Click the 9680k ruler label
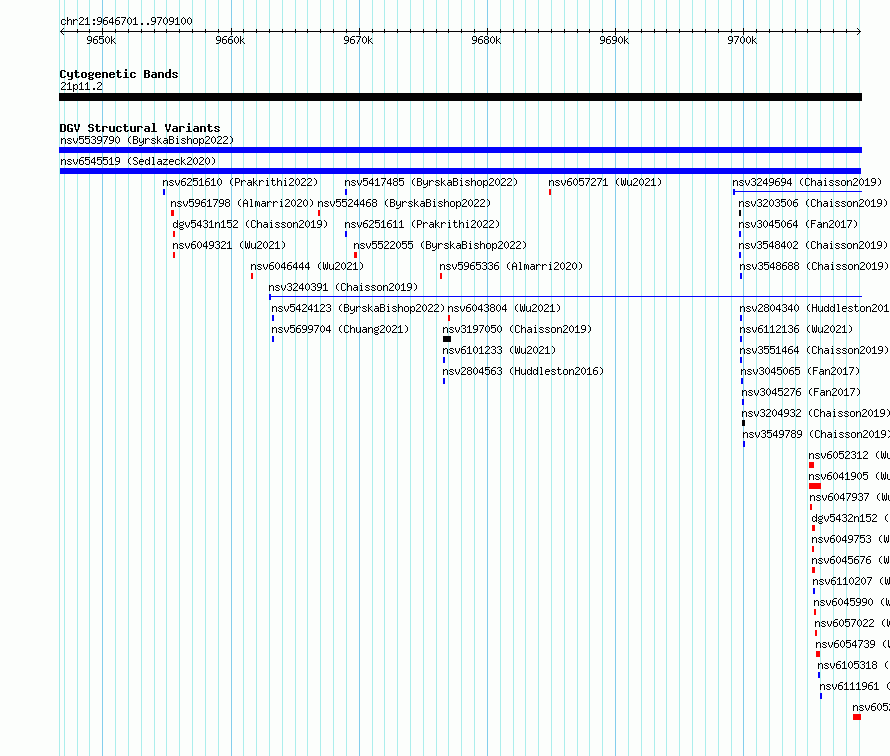Image resolution: width=890 pixels, height=756 pixels. (486, 40)
